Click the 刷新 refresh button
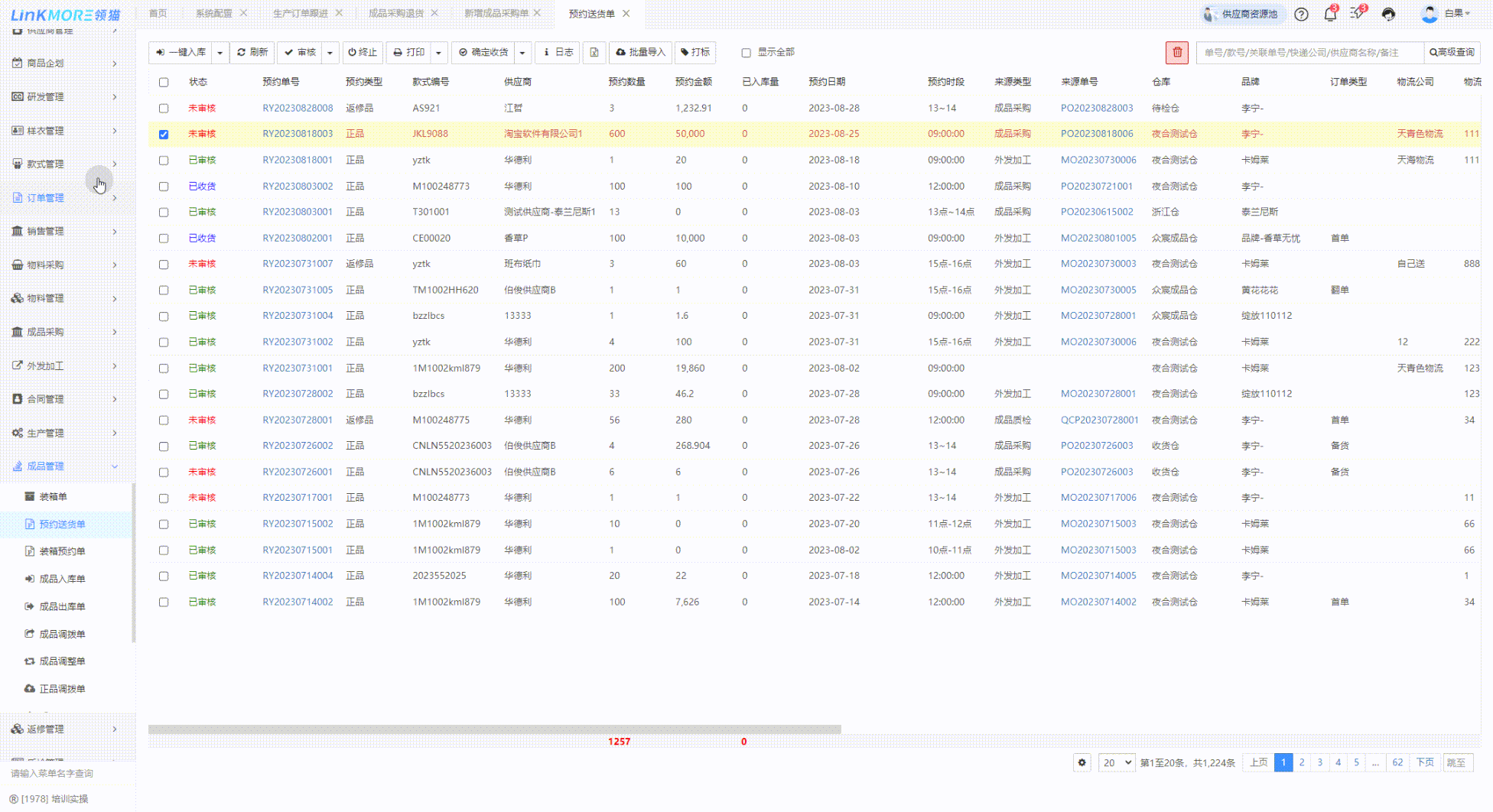This screenshot has height=812, width=1493. tap(252, 53)
